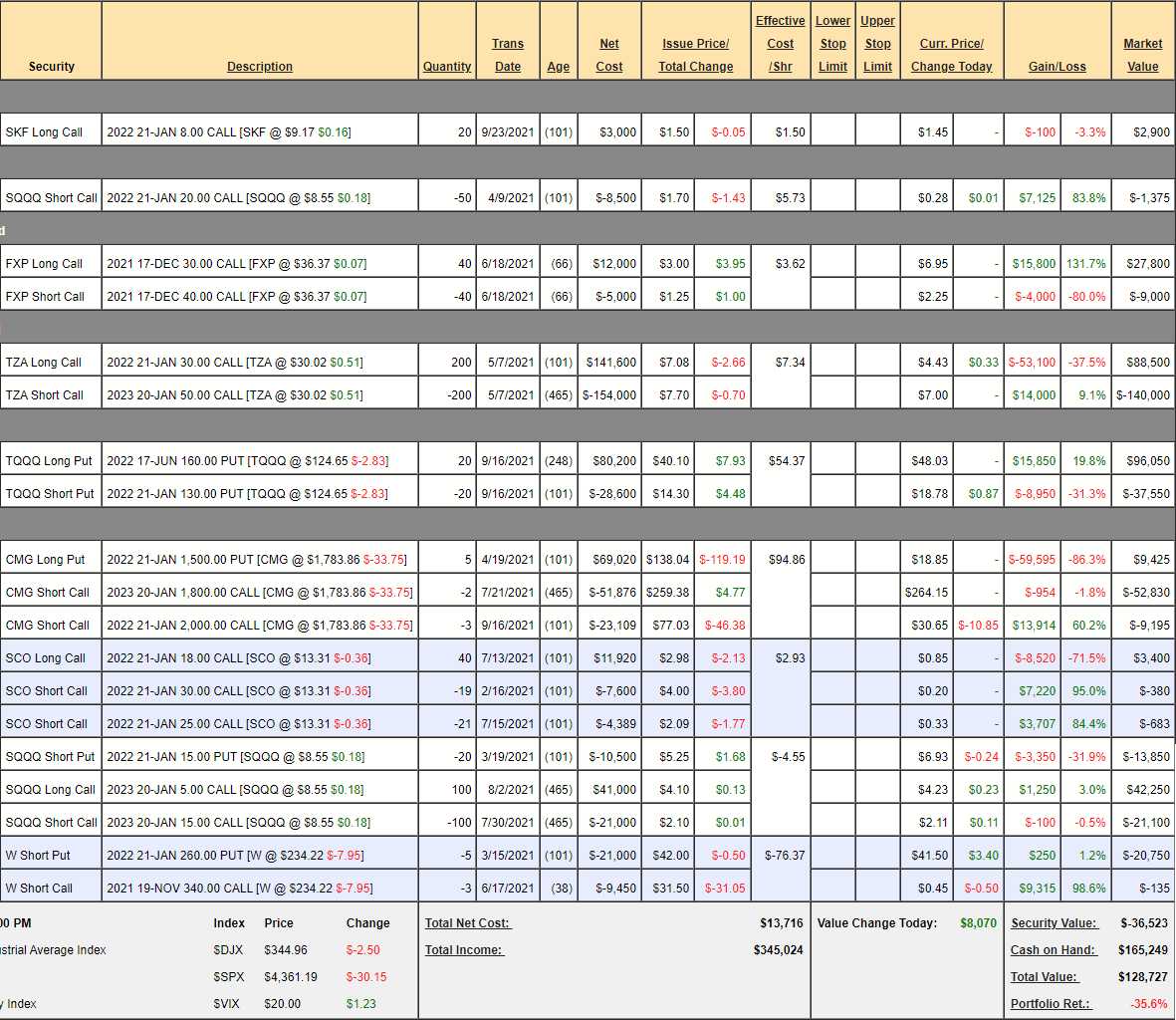
Task: Click the empty Lower Stop Limit cell for SKF
Action: tap(832, 132)
